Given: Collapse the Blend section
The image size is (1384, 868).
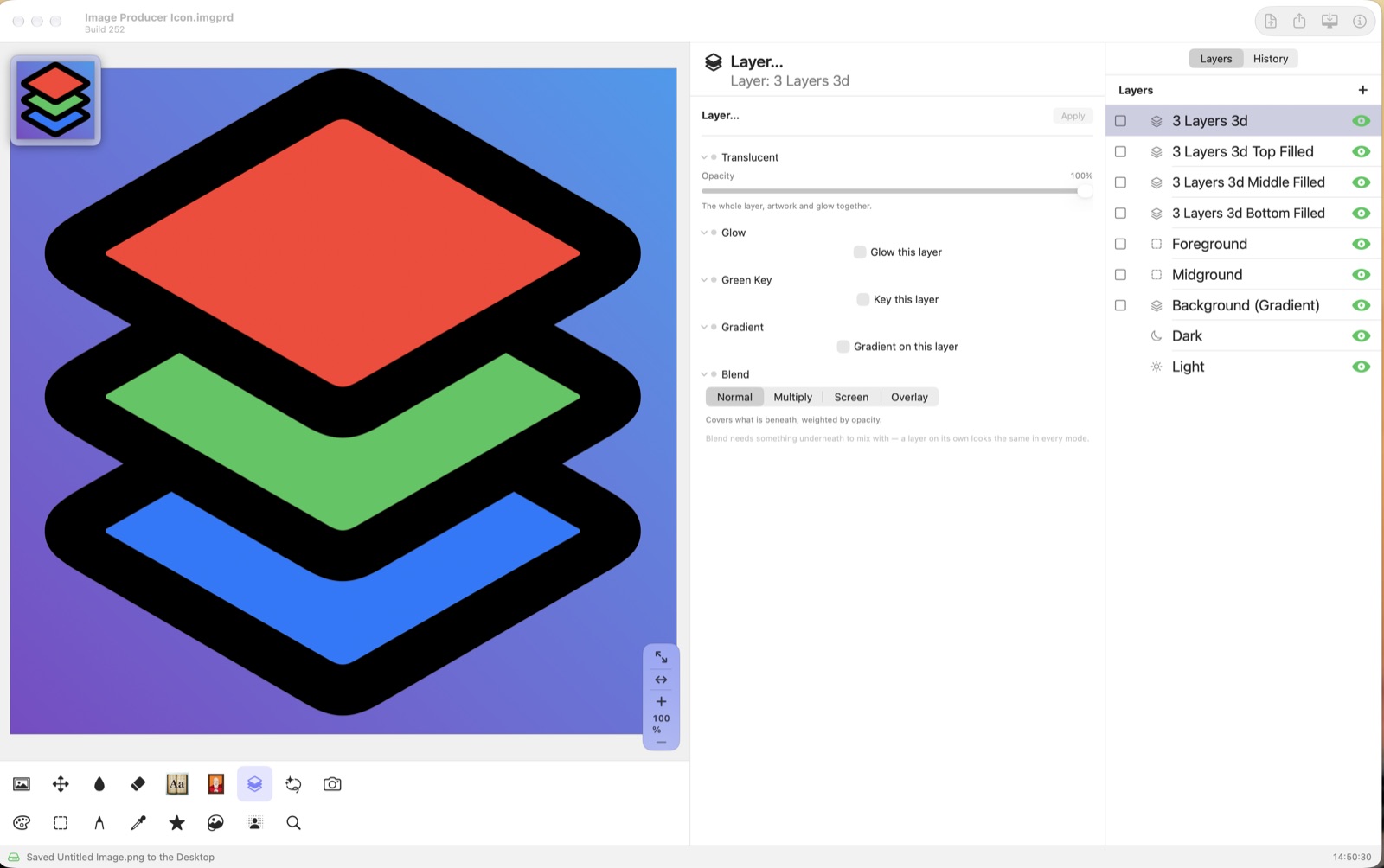Looking at the screenshot, I should (x=704, y=374).
